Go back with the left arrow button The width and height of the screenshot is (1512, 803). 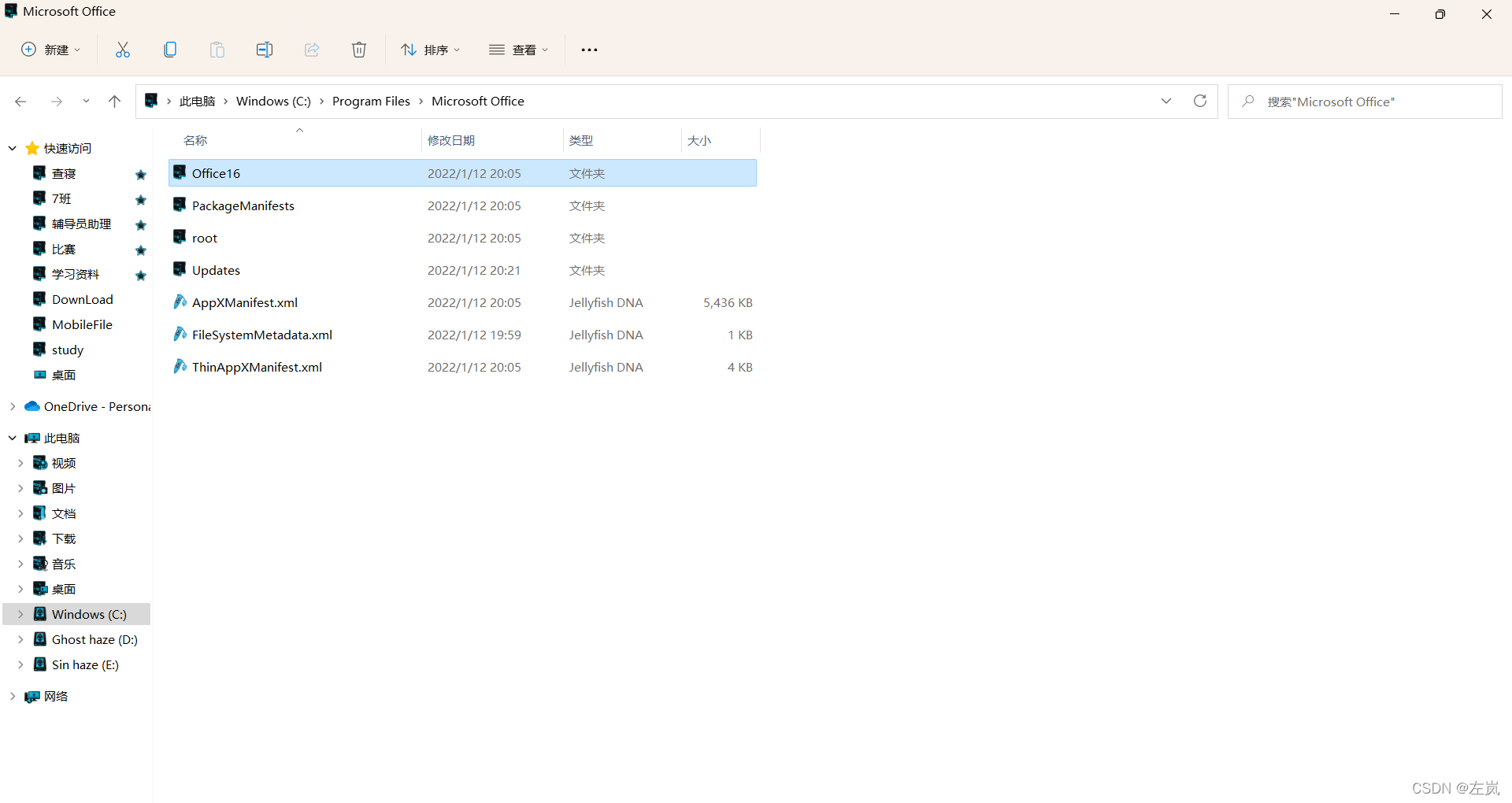click(20, 102)
